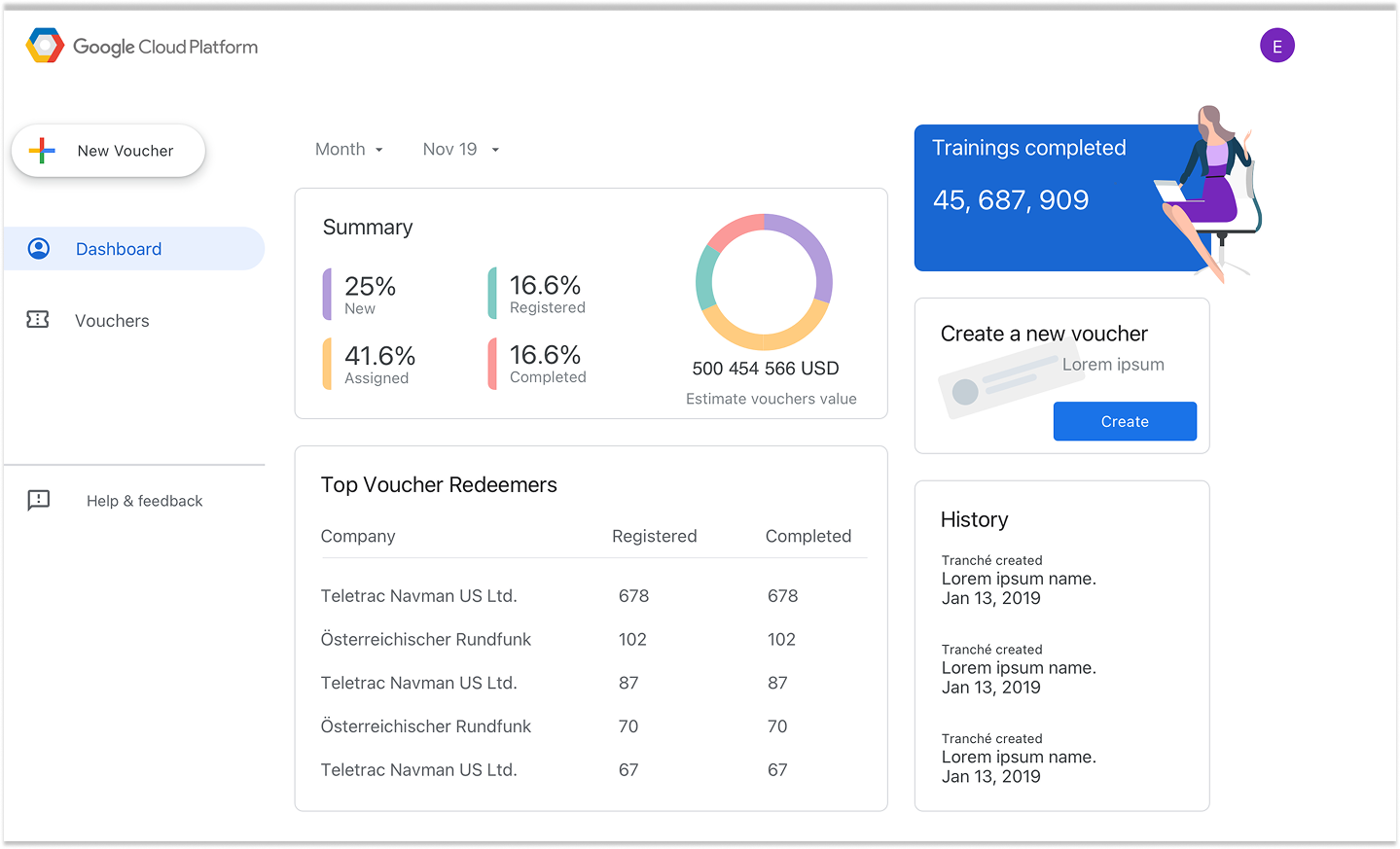Viewport: 1400px width, 849px height.
Task: Click the 500 454 566 USD value
Action: coord(766,369)
